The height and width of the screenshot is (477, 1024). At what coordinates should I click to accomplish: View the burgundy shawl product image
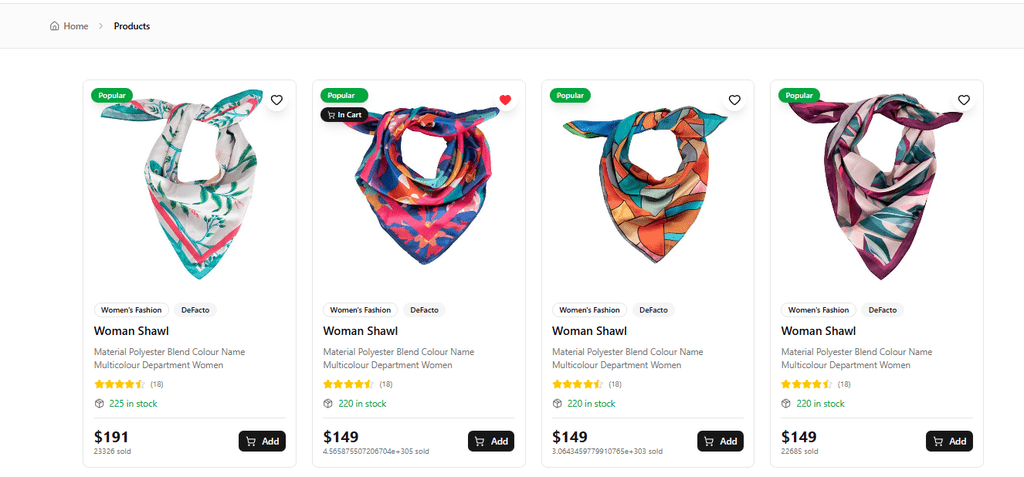[877, 185]
